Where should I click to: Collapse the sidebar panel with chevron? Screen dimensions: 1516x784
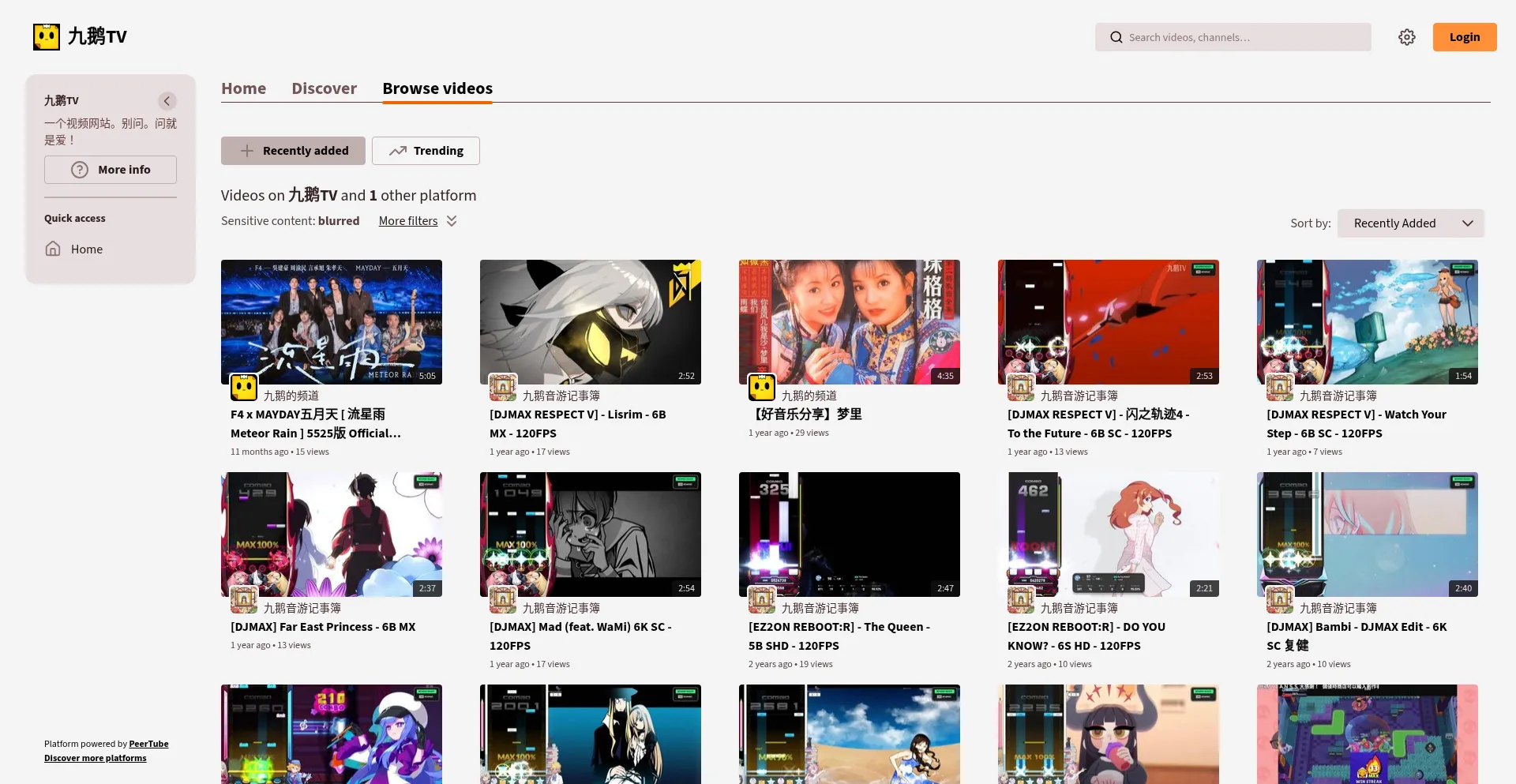coord(167,101)
